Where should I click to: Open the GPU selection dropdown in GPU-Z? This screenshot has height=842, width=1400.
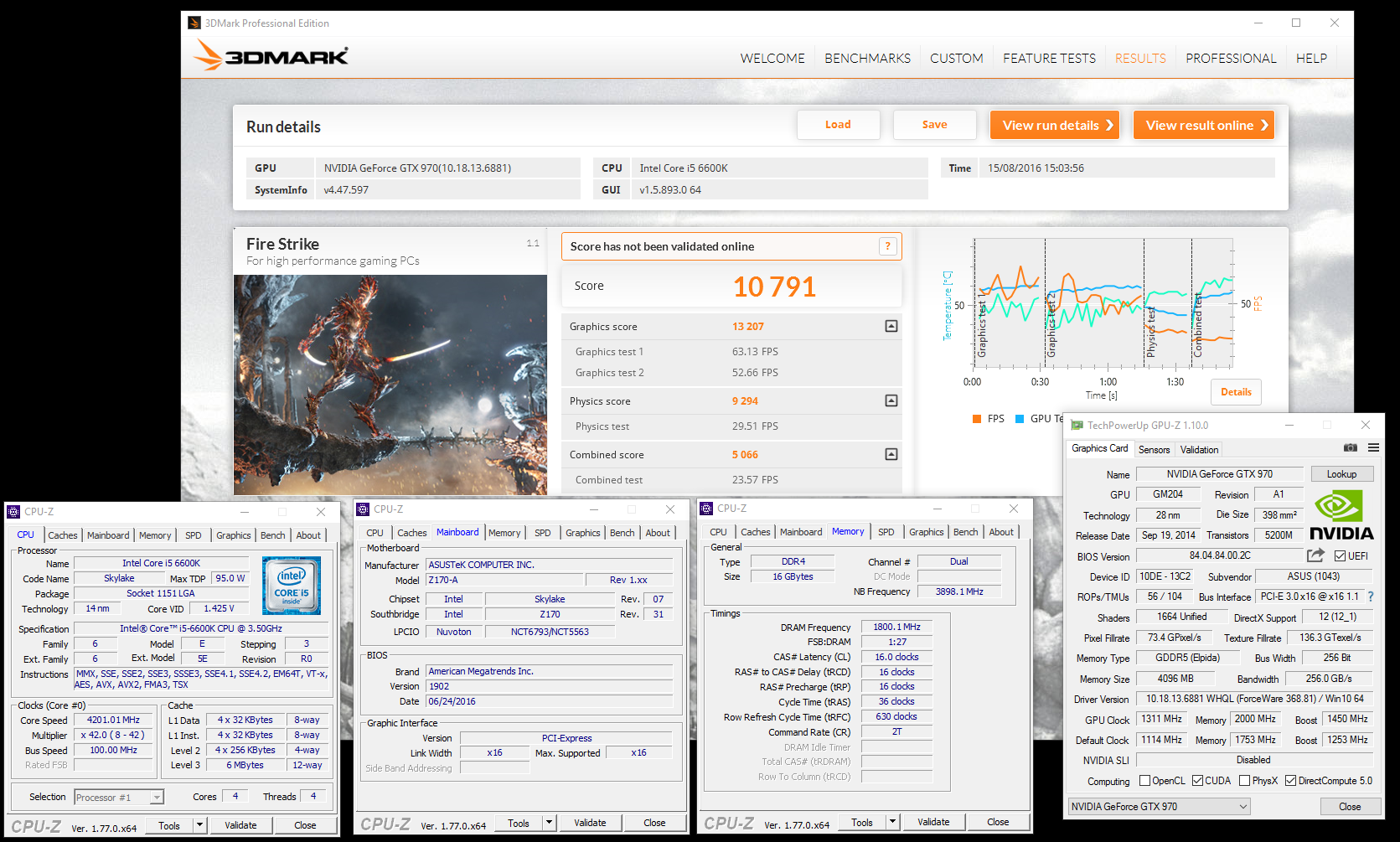point(1160,807)
